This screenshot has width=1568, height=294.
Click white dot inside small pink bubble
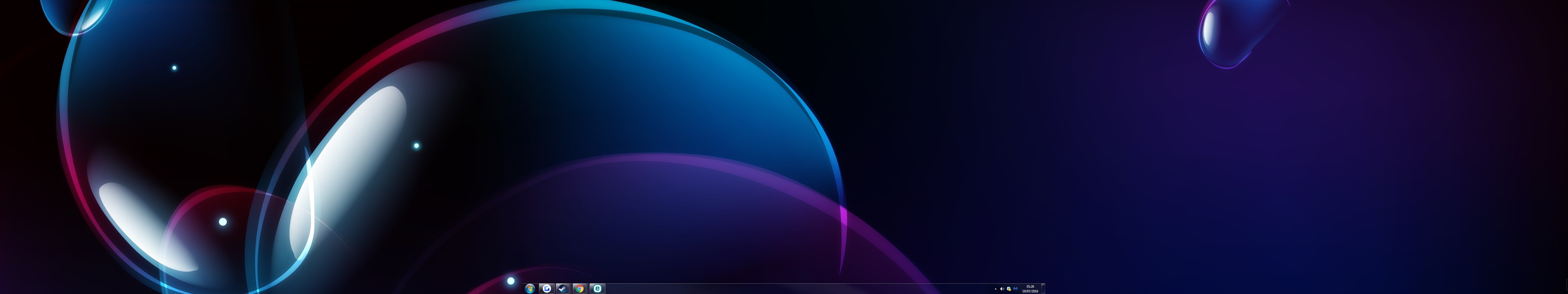223,222
